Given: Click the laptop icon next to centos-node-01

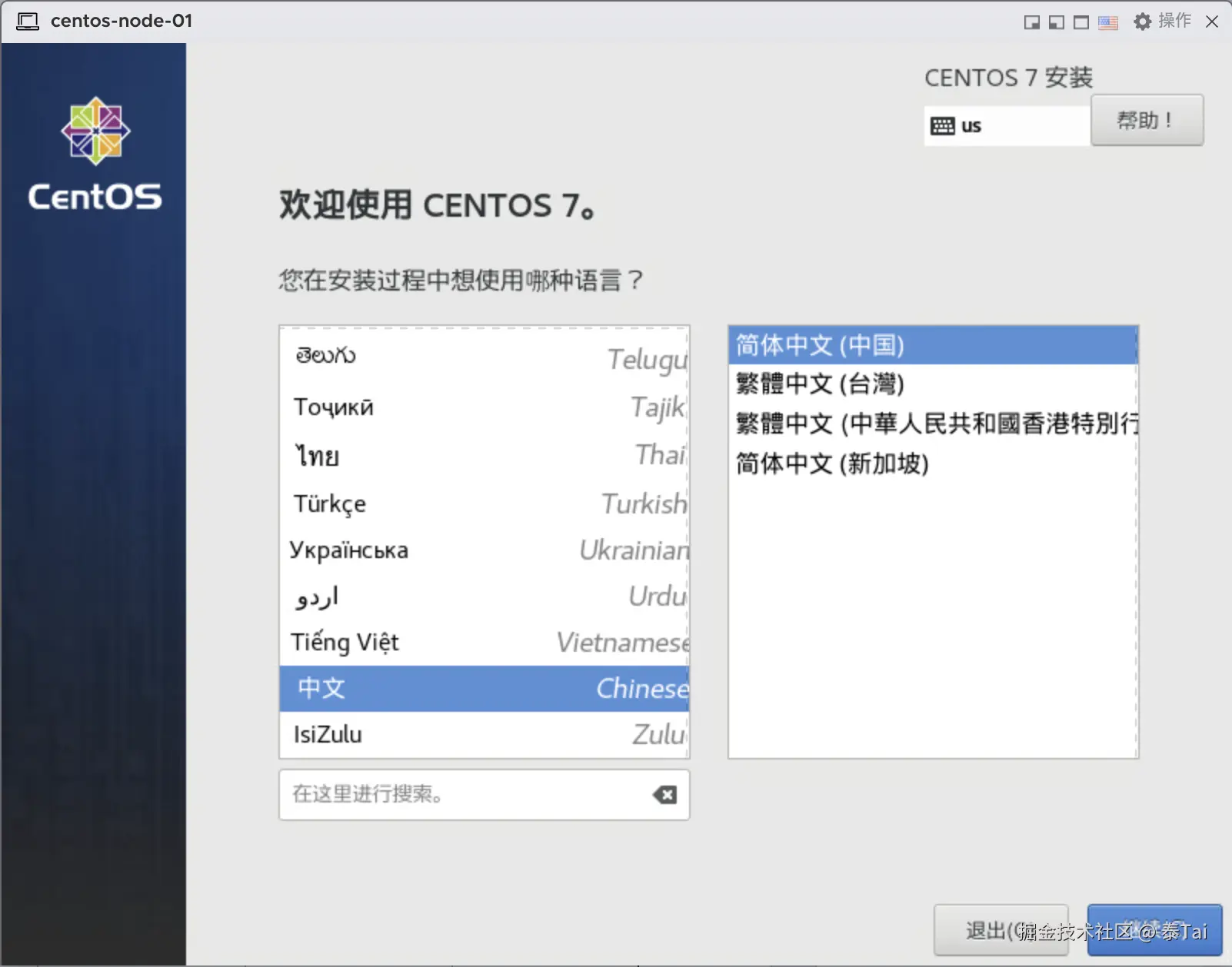Looking at the screenshot, I should (28, 21).
